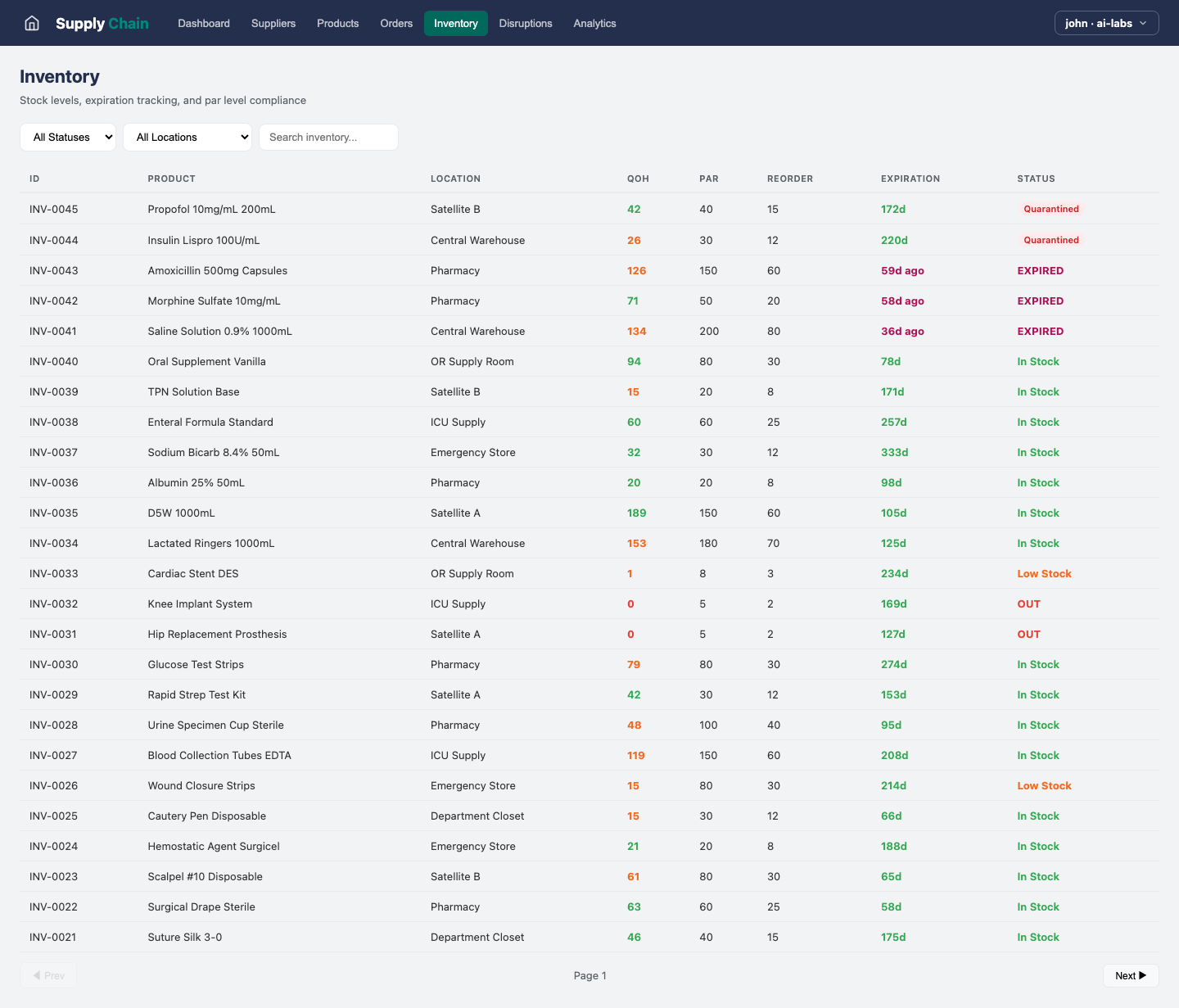Screen dimensions: 1179x1008
Task: Open the All Locations filter dropdown
Action: tap(187, 137)
